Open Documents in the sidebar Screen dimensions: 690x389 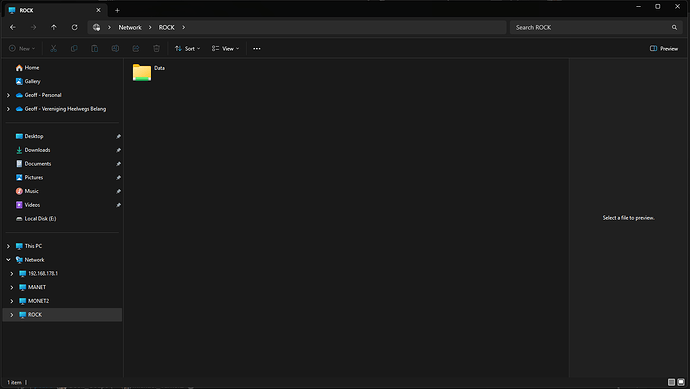point(38,164)
